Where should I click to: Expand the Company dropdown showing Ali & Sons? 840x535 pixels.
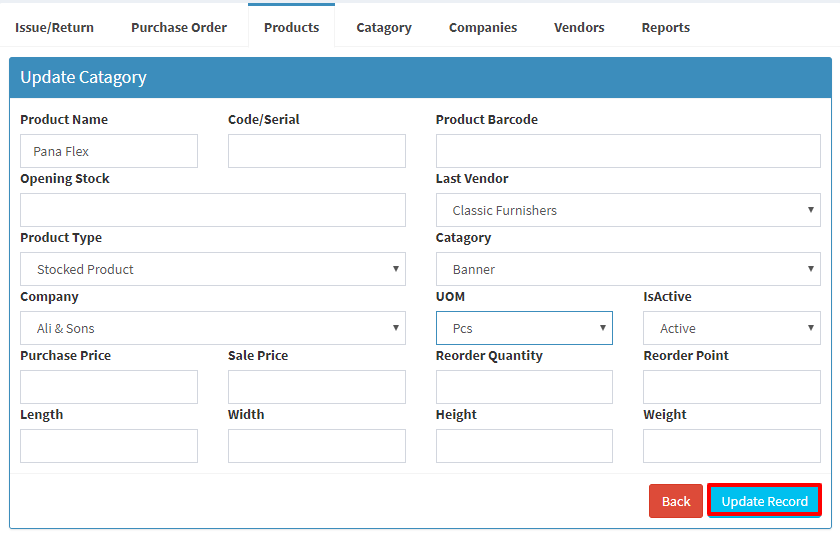(213, 328)
